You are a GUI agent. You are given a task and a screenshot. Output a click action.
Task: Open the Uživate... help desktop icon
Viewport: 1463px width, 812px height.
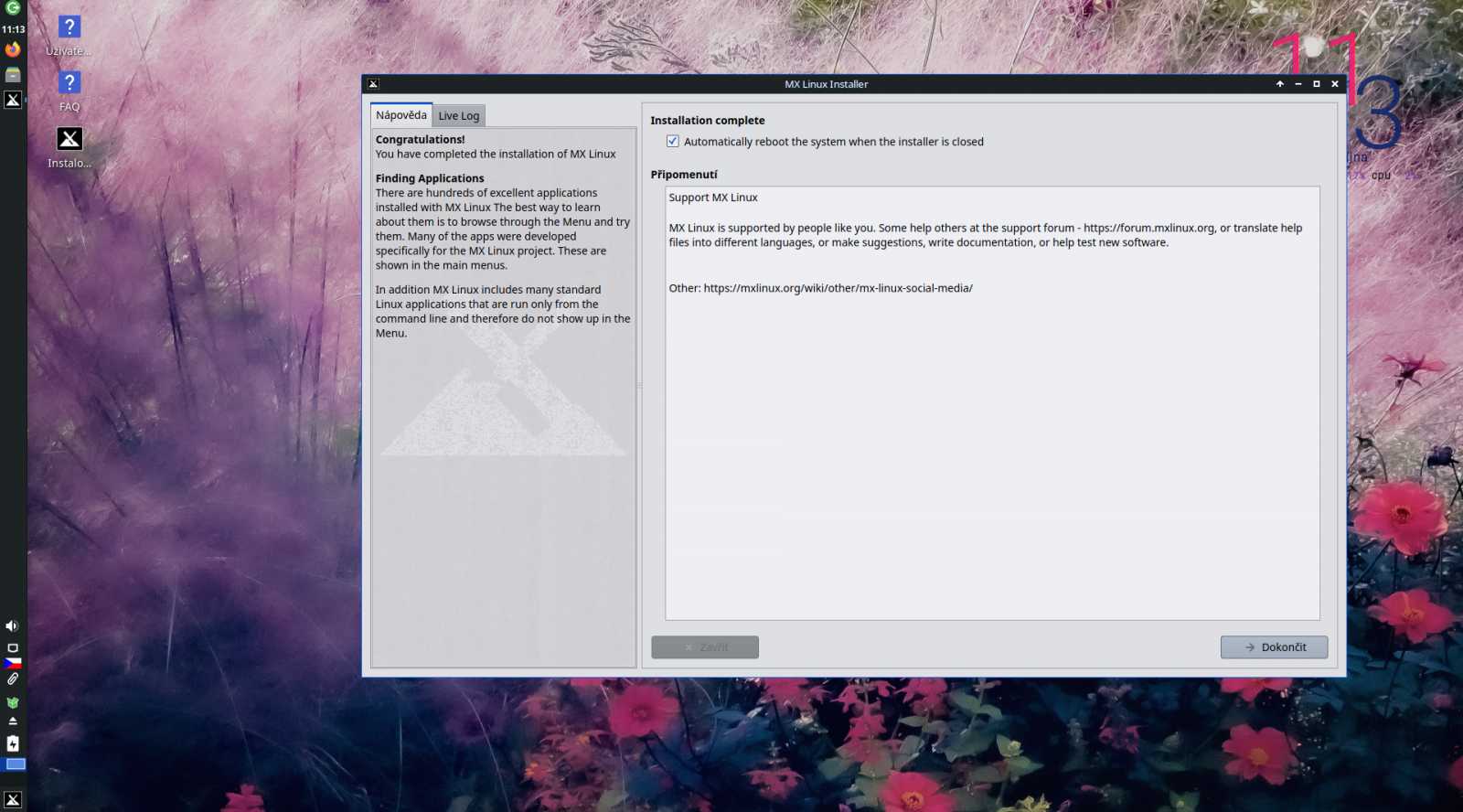(69, 37)
